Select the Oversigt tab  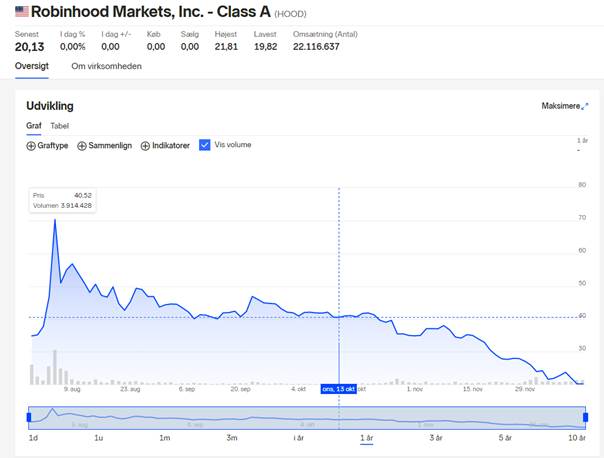pyautogui.click(x=32, y=66)
